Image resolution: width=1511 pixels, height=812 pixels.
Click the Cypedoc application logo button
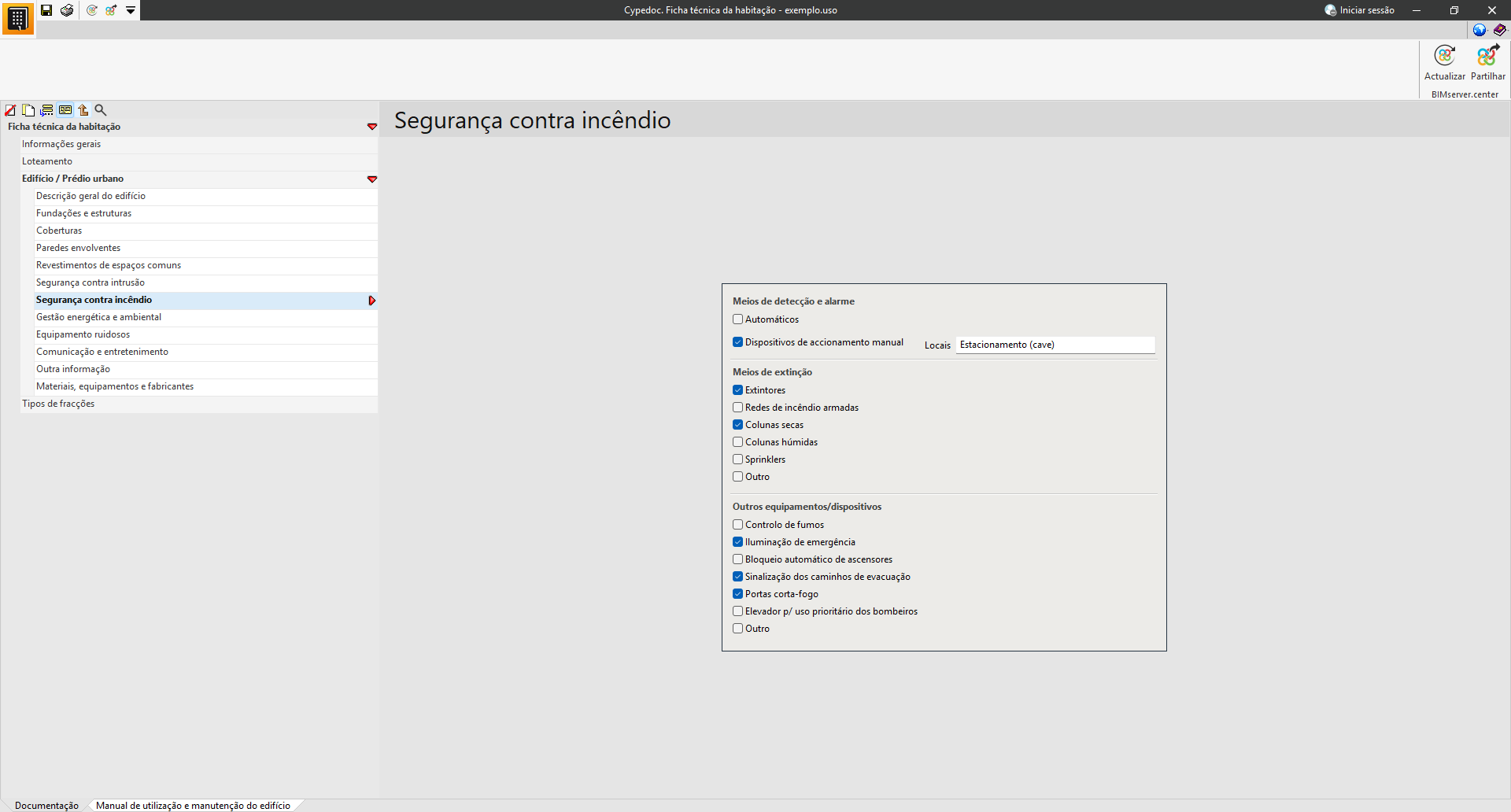(17, 18)
